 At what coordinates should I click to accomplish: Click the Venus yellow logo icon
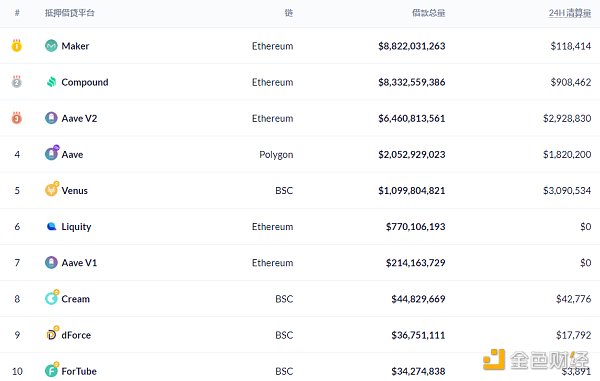coord(52,189)
